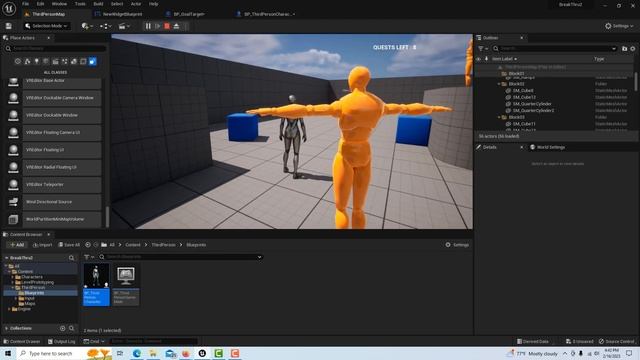Save the current level with the toolbar save icon

tap(9, 26)
